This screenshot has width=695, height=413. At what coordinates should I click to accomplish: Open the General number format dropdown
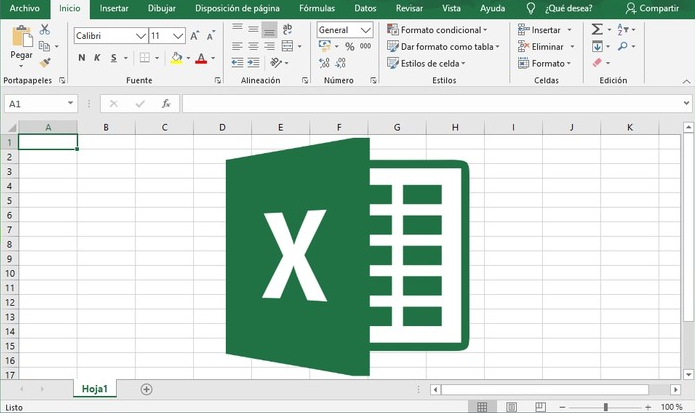pos(366,30)
